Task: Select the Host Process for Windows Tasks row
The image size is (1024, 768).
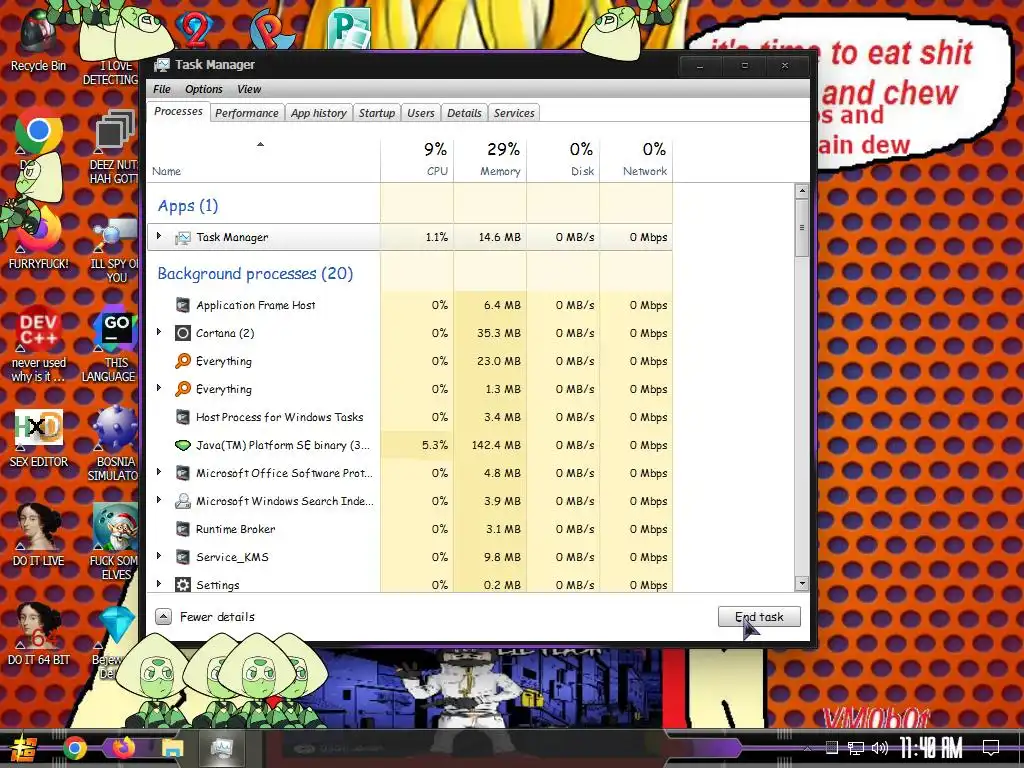Action: coord(410,417)
